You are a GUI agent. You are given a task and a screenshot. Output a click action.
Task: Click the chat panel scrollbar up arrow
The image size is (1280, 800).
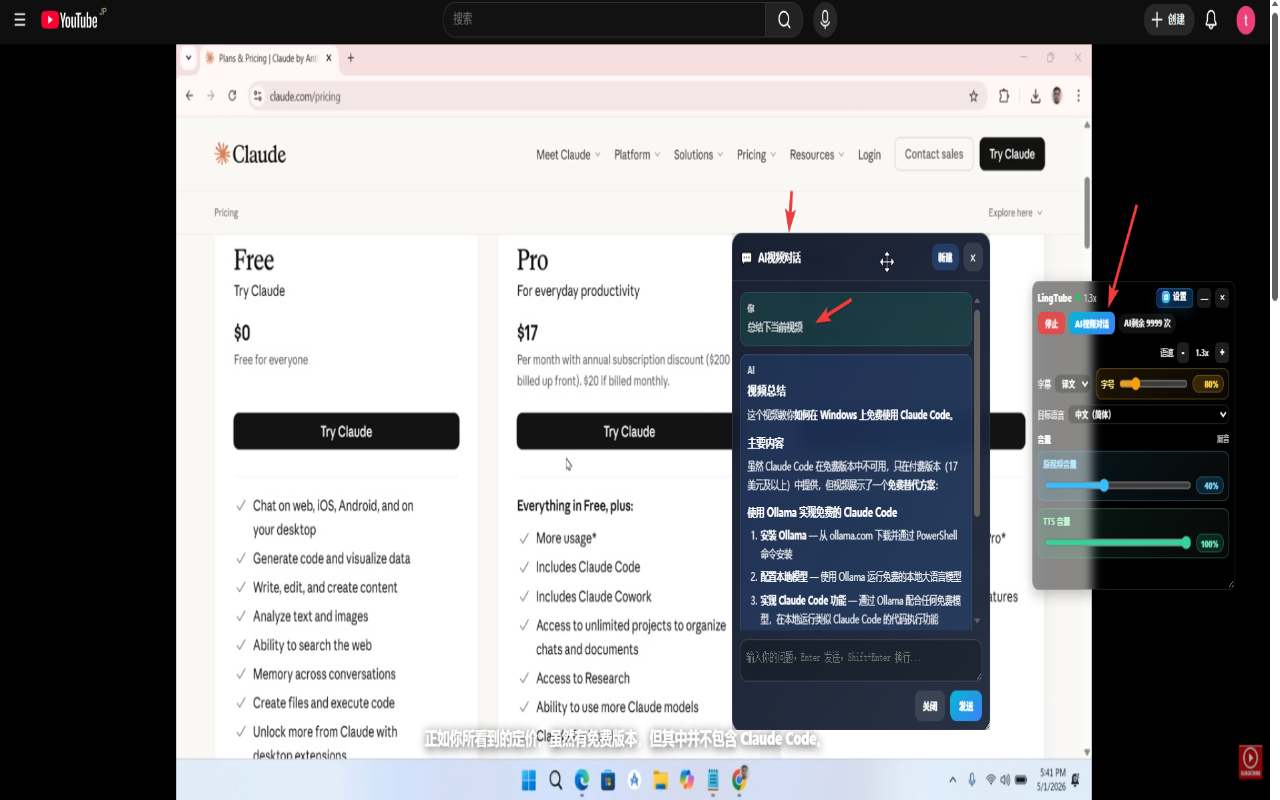(977, 300)
